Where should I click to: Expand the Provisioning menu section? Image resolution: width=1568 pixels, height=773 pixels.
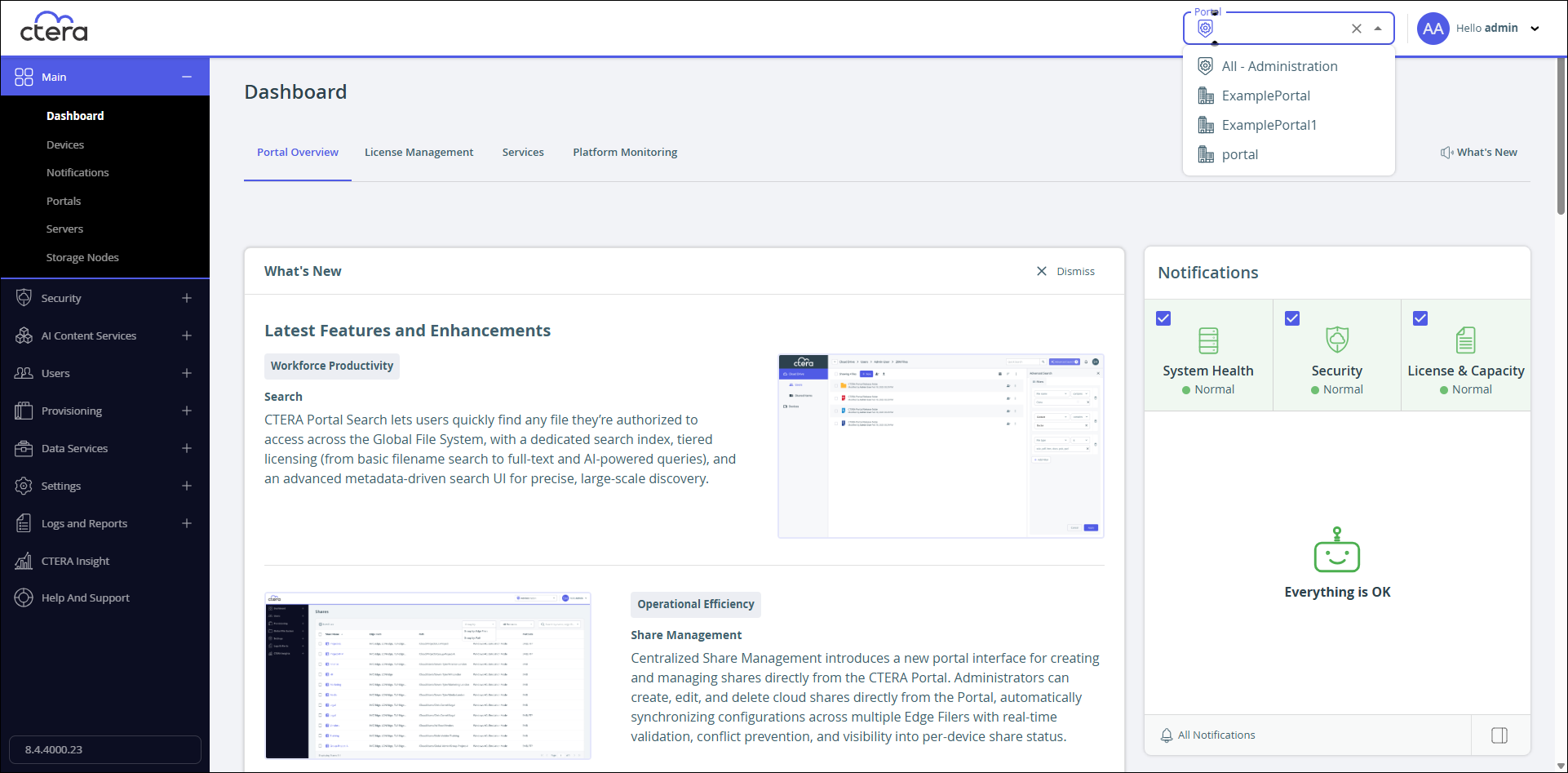point(187,411)
